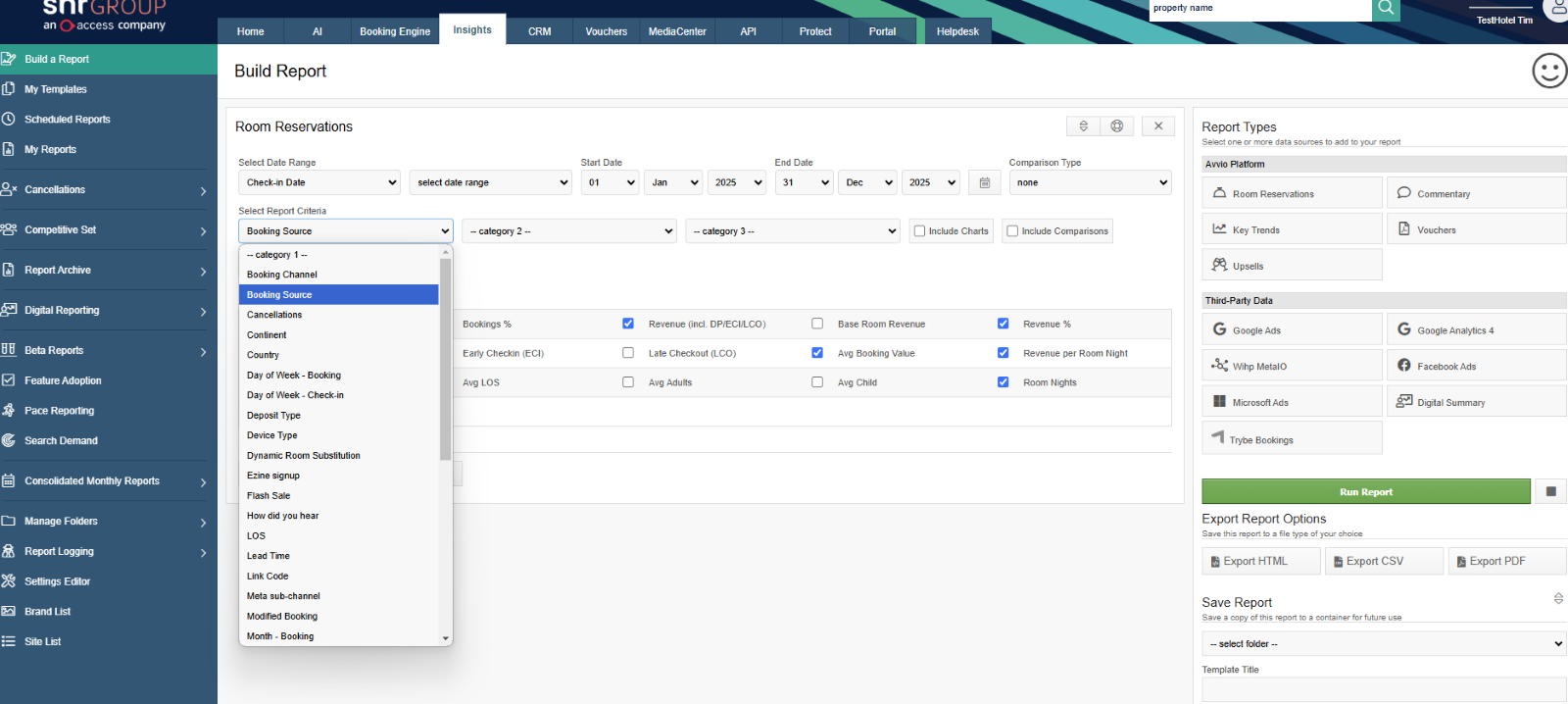Add Vouchers data source
This screenshot has width=1568, height=704.
(1476, 229)
